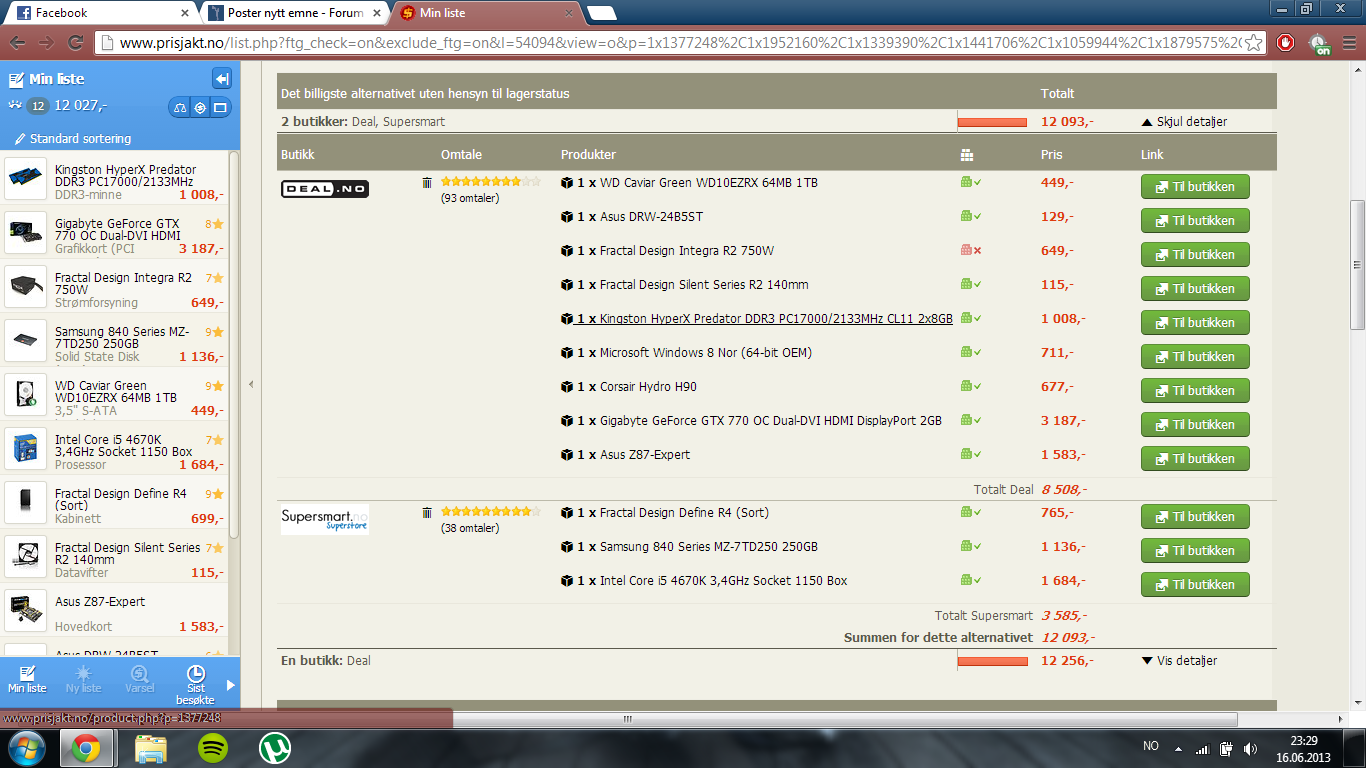1366x768 pixels.
Task: Reload the page in Chrome
Action: [75, 43]
